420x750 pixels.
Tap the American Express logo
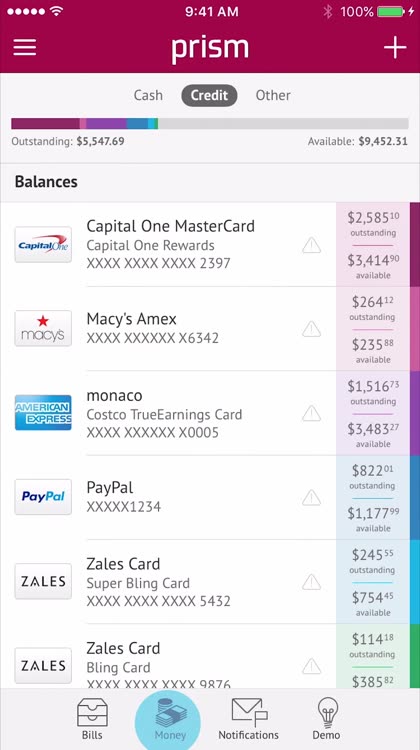click(x=43, y=412)
